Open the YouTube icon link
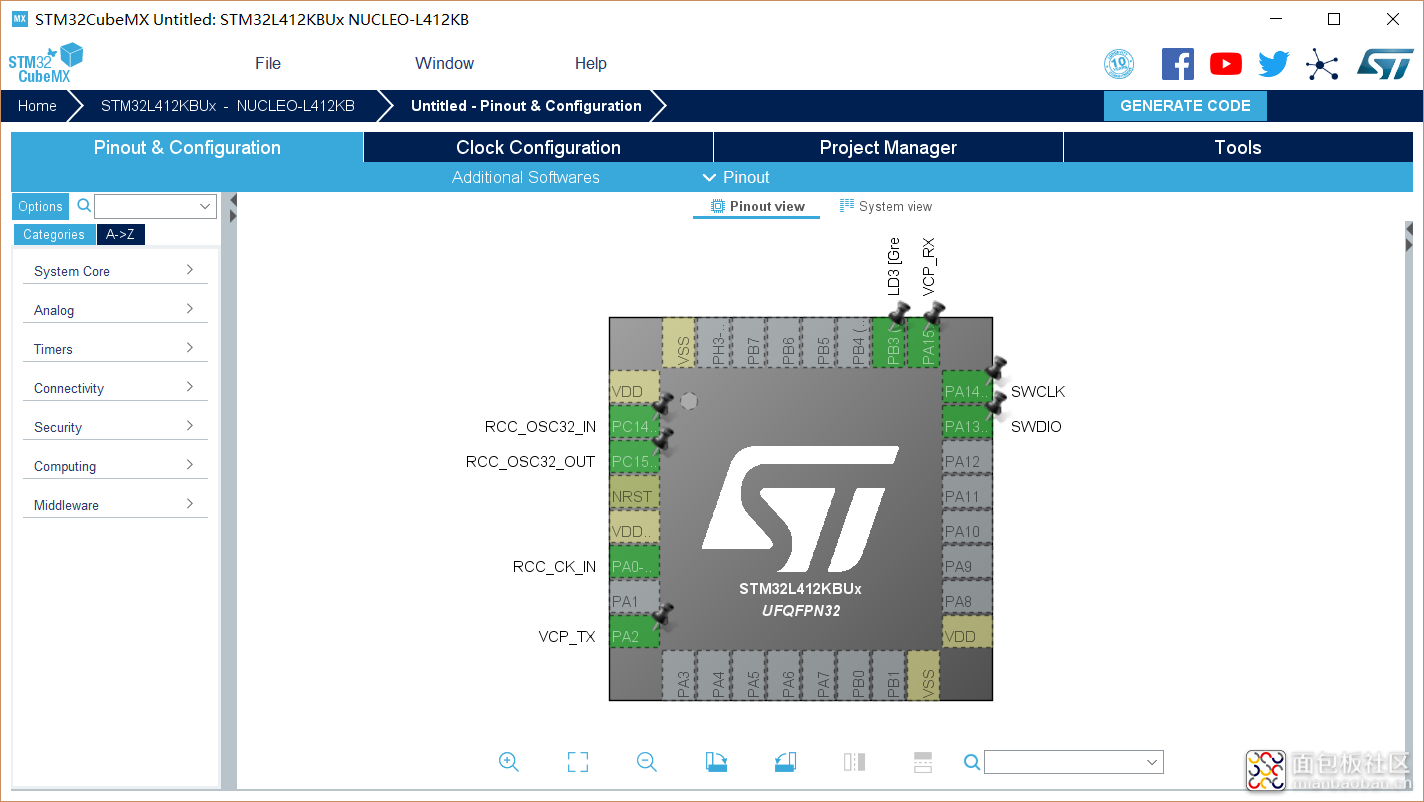This screenshot has width=1424, height=802. click(1226, 64)
